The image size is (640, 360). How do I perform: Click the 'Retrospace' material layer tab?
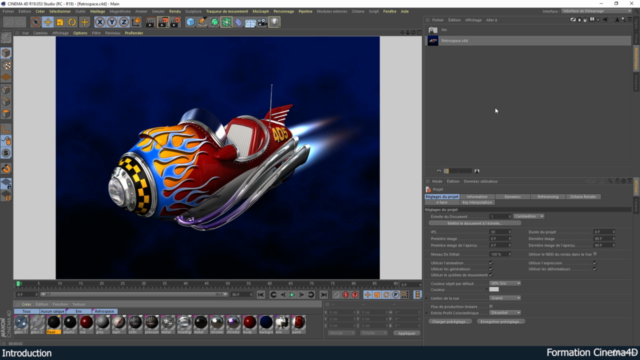tap(104, 311)
